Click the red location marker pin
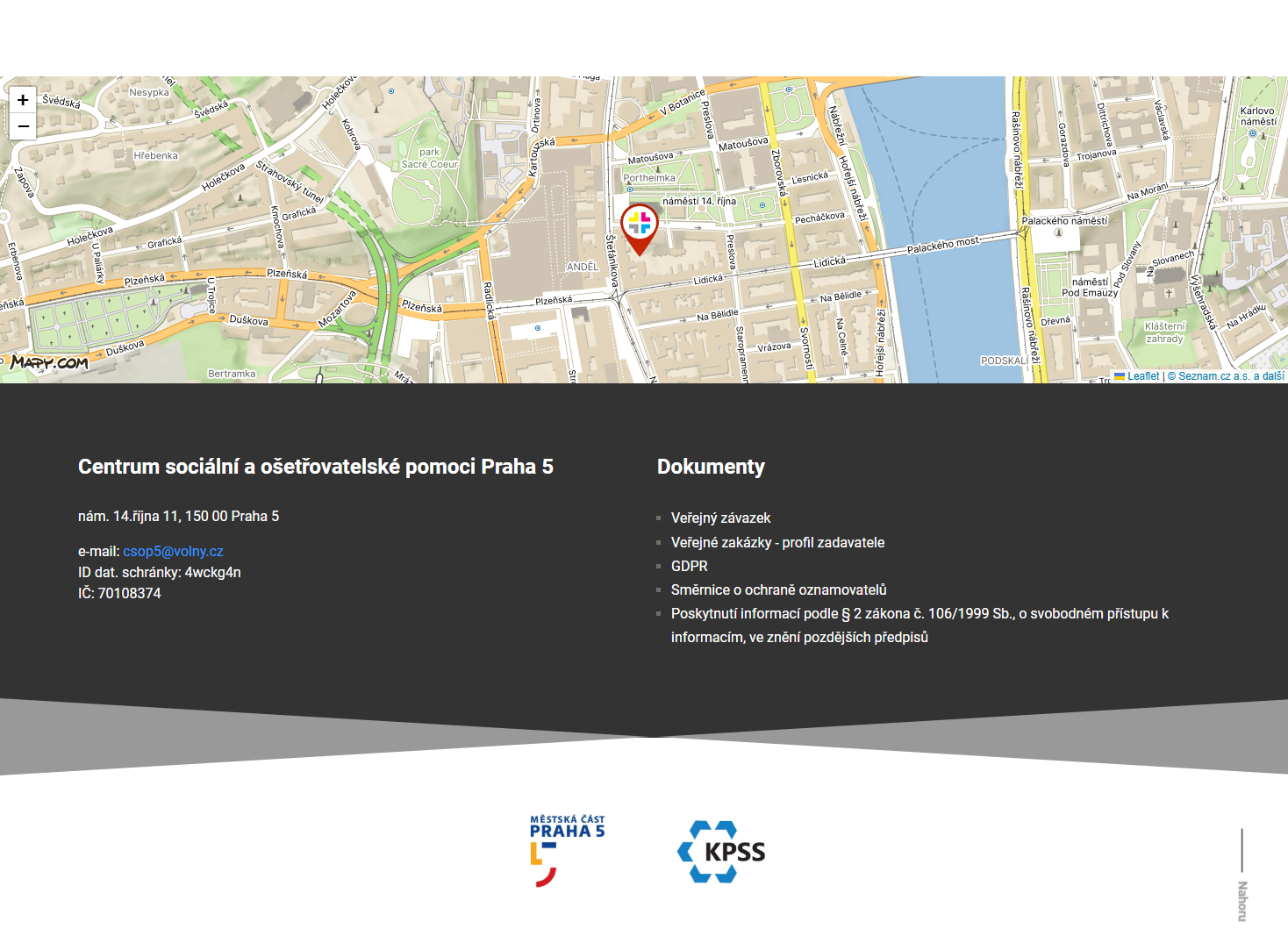 click(640, 226)
